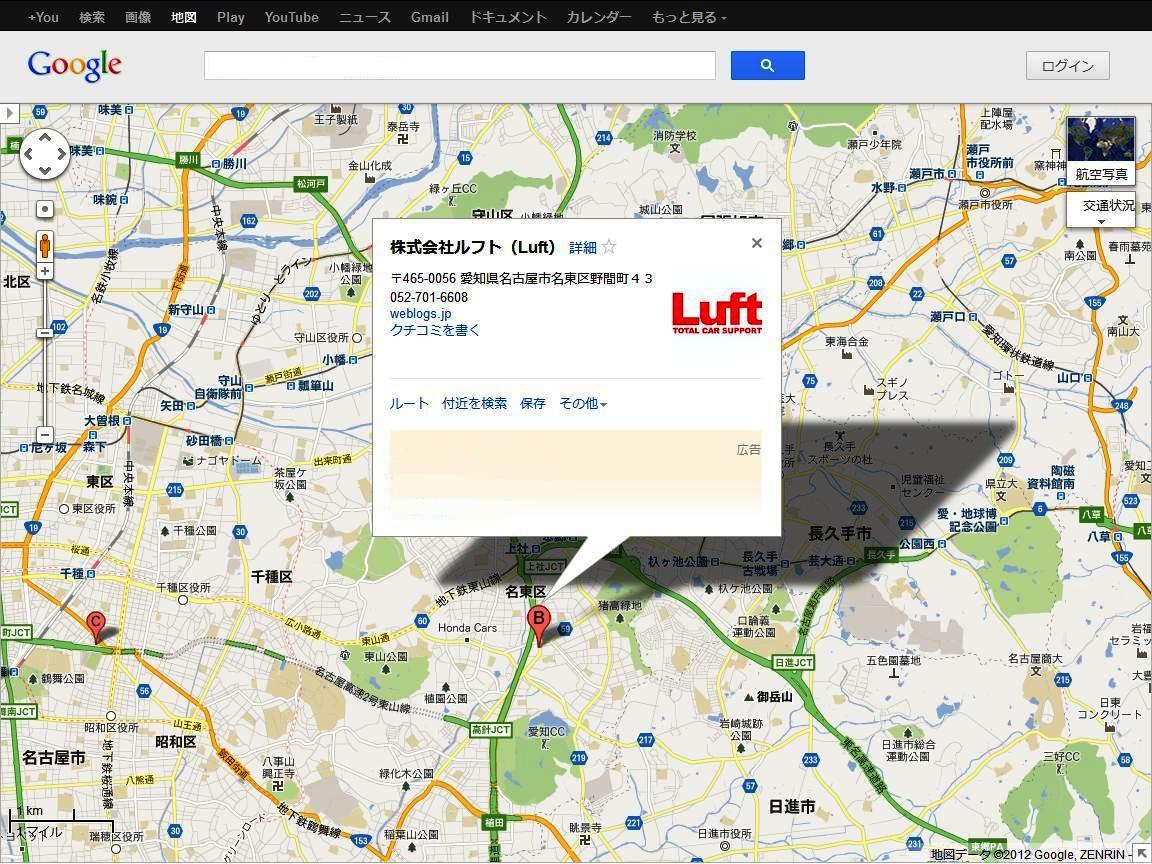Screen dimensions: 1152x864
Task: Click the 昭和区 ward label
Action: pos(176,742)
